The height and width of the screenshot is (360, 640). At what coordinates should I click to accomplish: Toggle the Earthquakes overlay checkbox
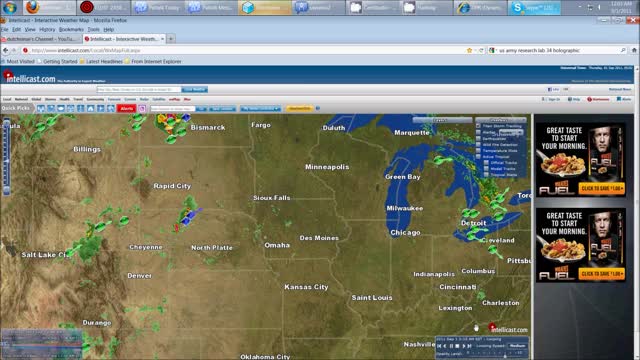coord(479,138)
